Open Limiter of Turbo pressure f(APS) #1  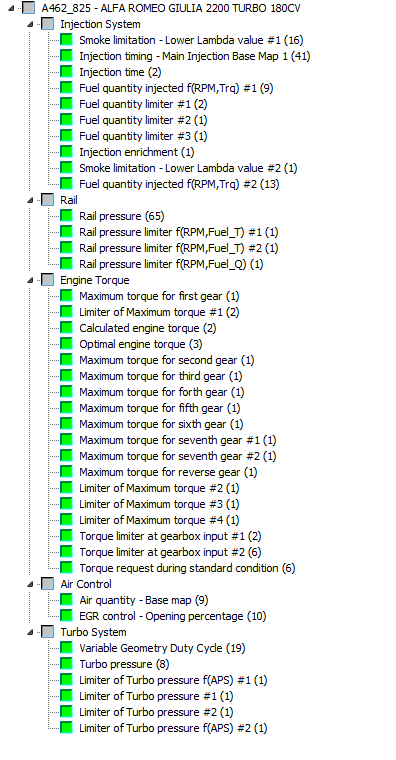(x=173, y=680)
